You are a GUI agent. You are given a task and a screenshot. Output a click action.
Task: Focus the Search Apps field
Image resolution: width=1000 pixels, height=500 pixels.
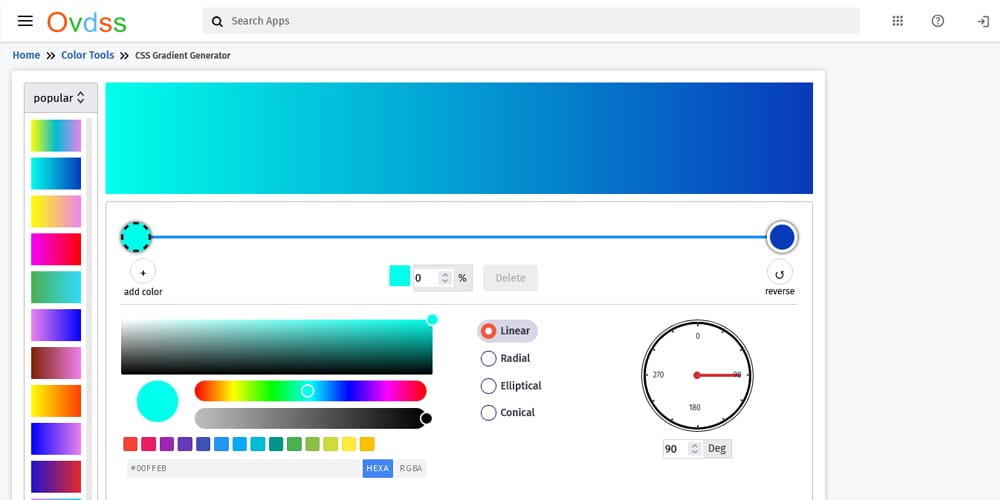coord(531,21)
